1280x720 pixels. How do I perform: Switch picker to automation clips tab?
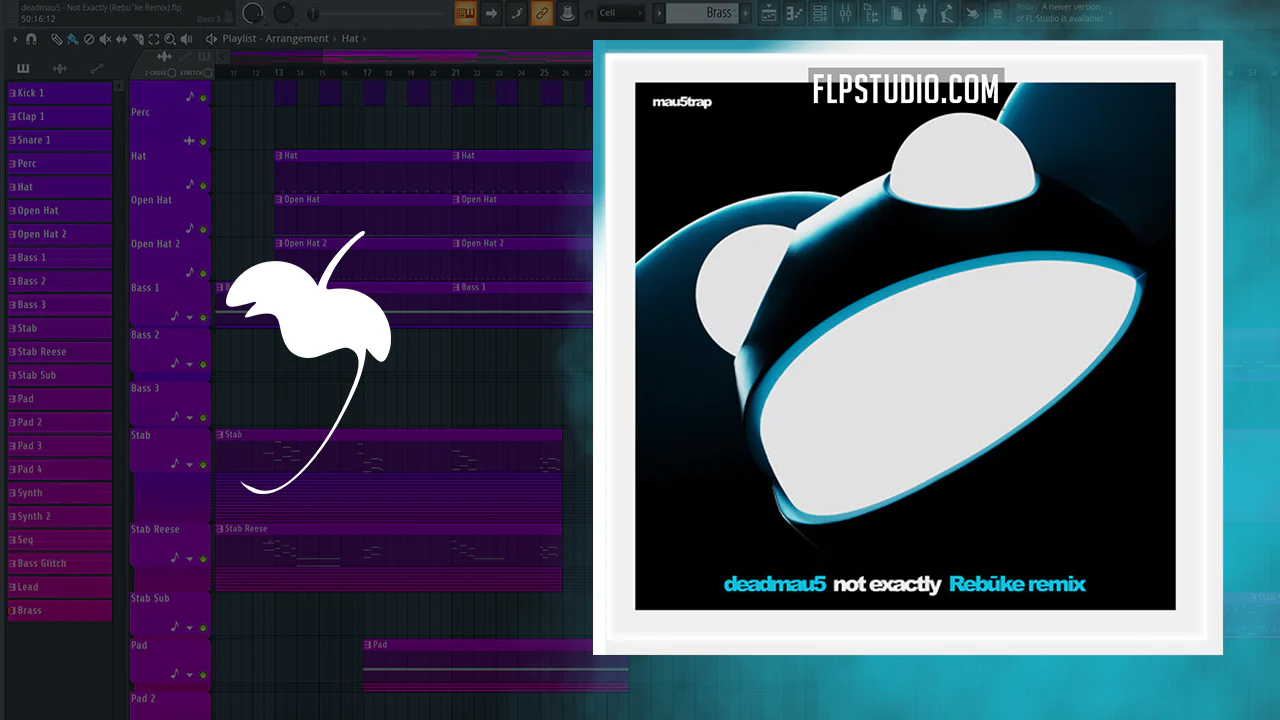coord(96,69)
